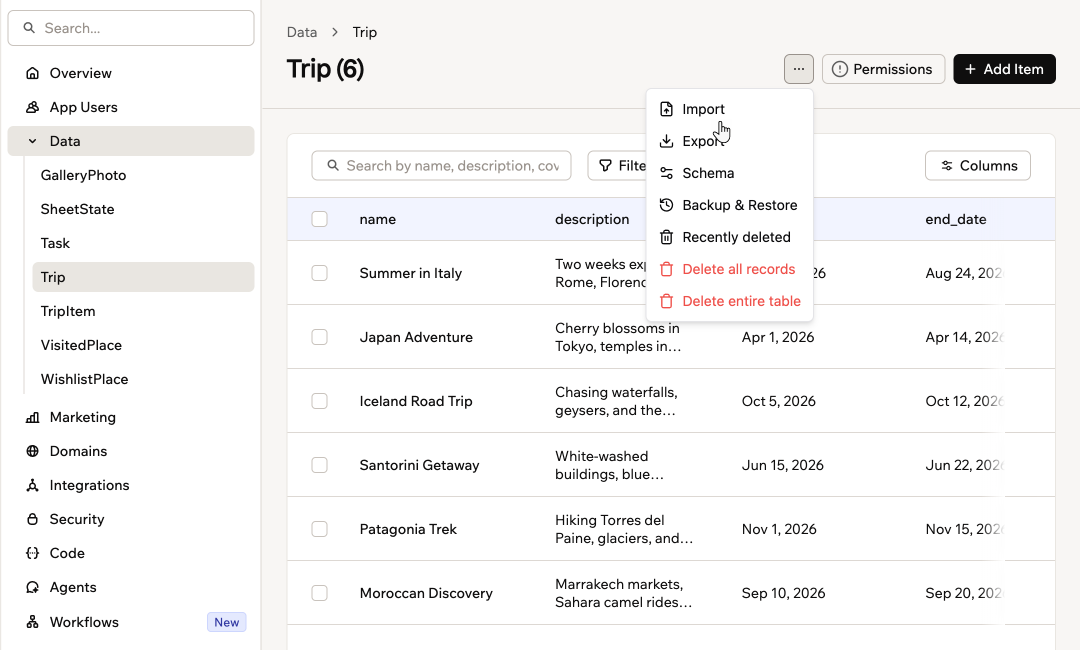The height and width of the screenshot is (650, 1080).
Task: Open the Columns selector
Action: pos(978,165)
